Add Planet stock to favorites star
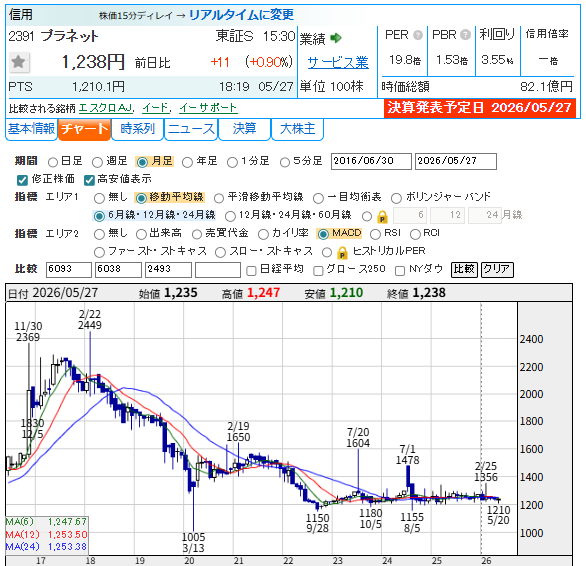The width and height of the screenshot is (586, 566). point(18,62)
